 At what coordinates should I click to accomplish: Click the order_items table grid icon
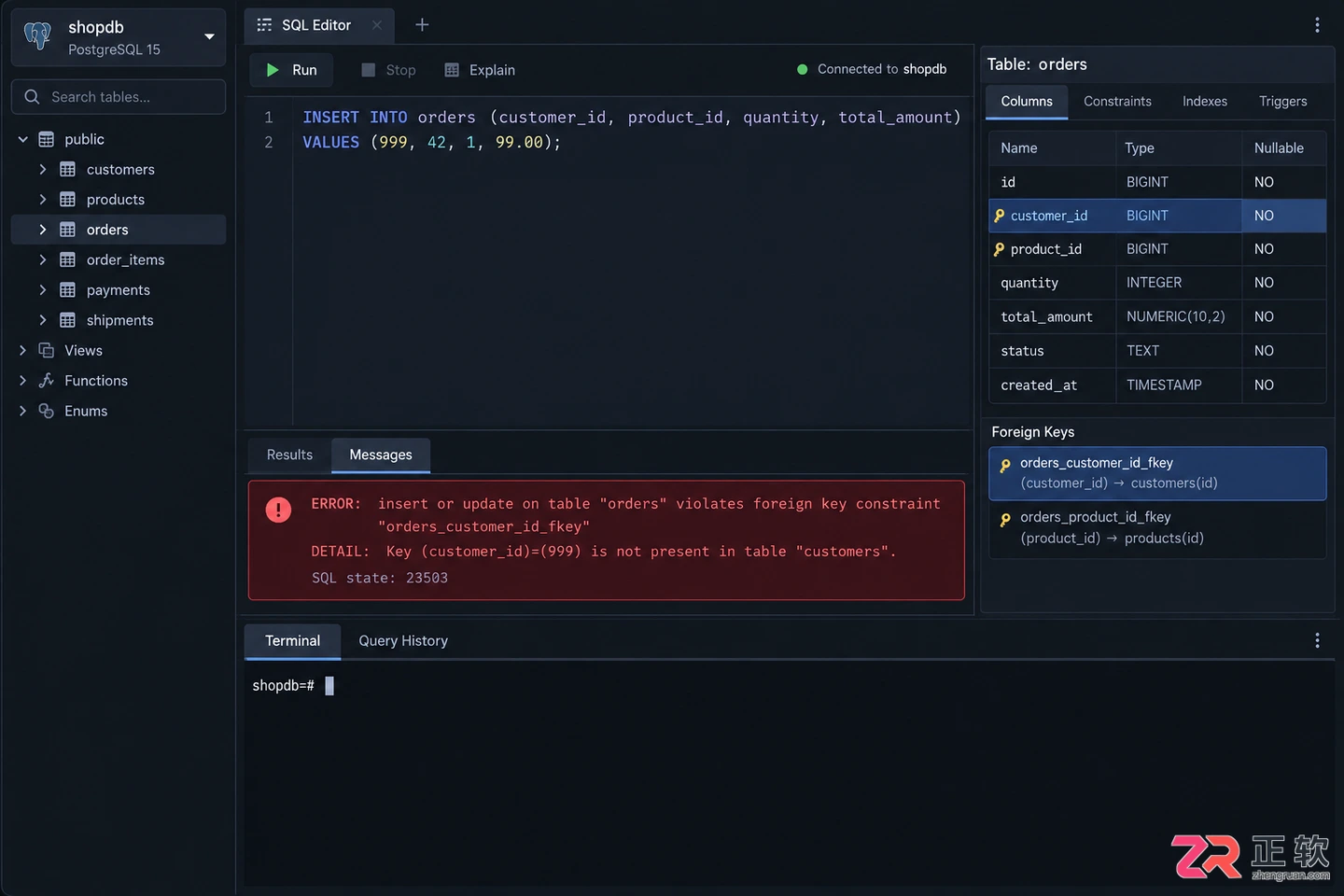[67, 259]
